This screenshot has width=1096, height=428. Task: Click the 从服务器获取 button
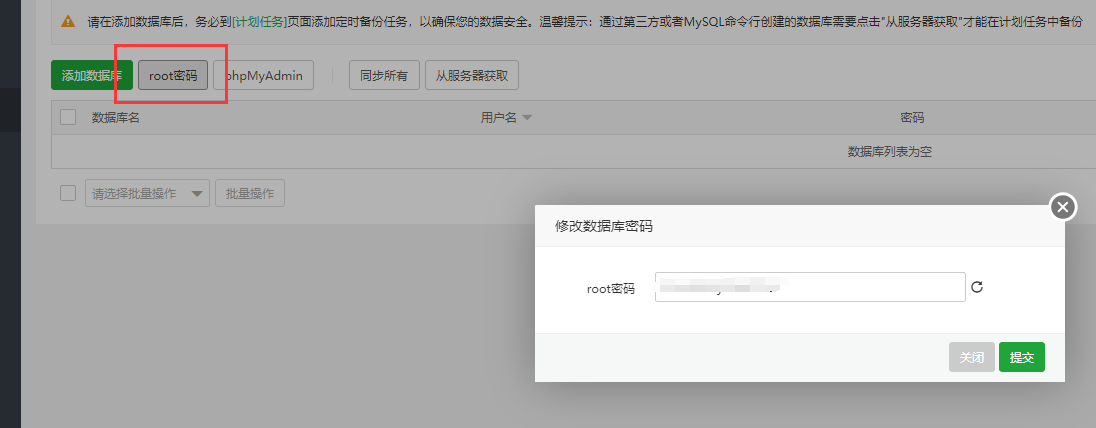tap(471, 75)
